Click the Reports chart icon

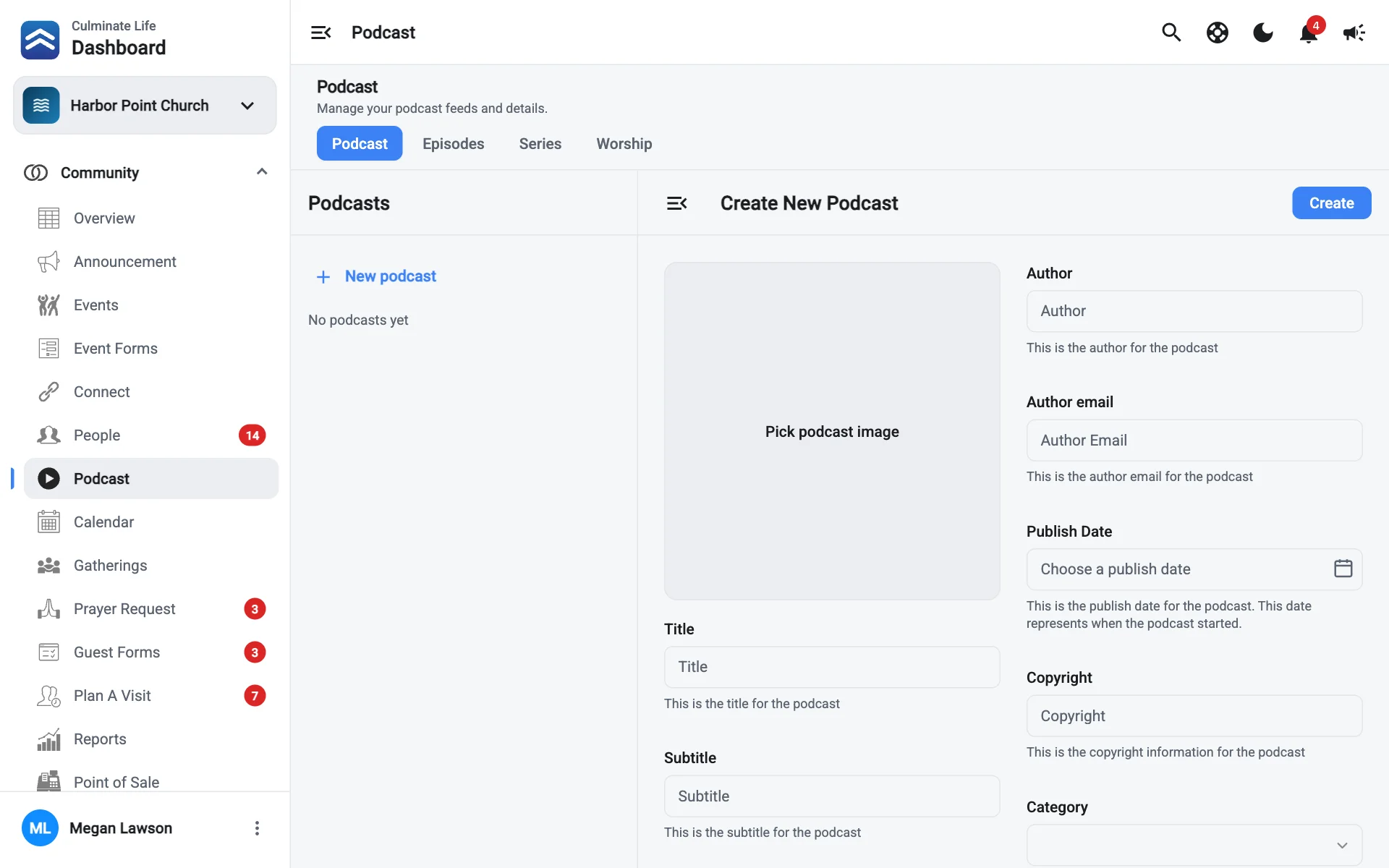point(48,739)
